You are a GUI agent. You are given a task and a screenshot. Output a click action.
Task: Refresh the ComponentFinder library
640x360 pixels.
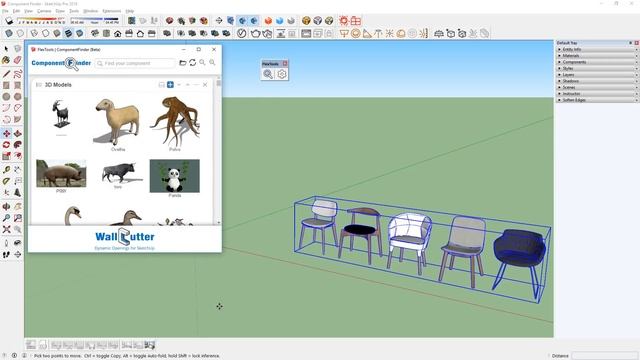point(193,62)
